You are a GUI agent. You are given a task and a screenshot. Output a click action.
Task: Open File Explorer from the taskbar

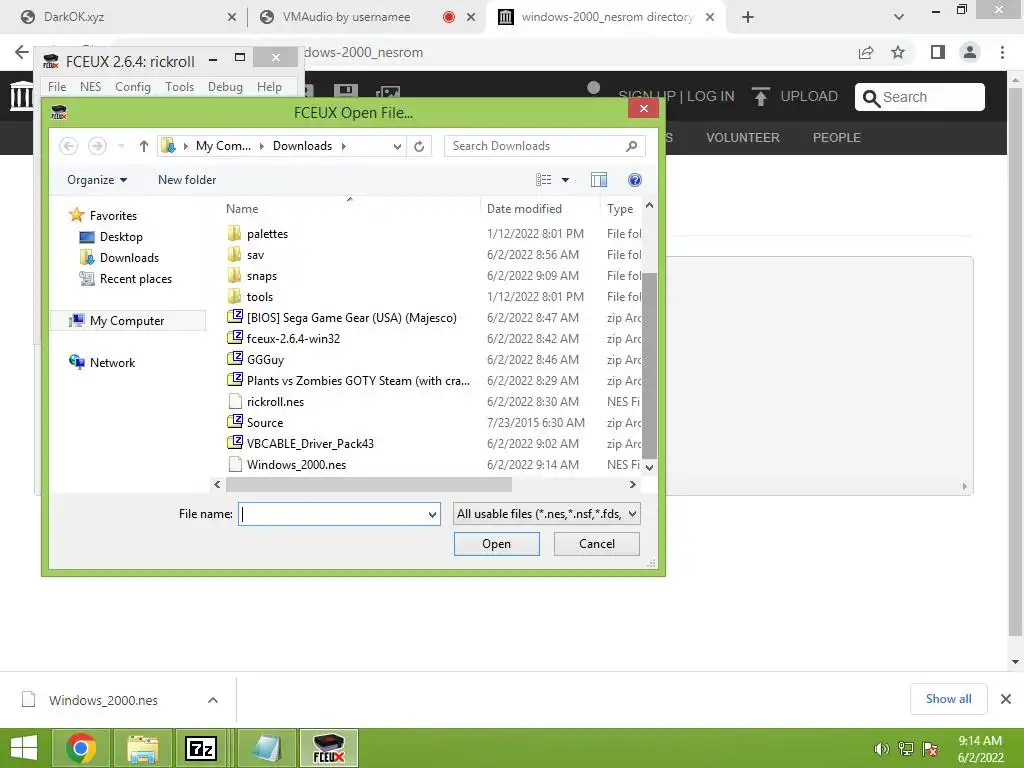[143, 748]
